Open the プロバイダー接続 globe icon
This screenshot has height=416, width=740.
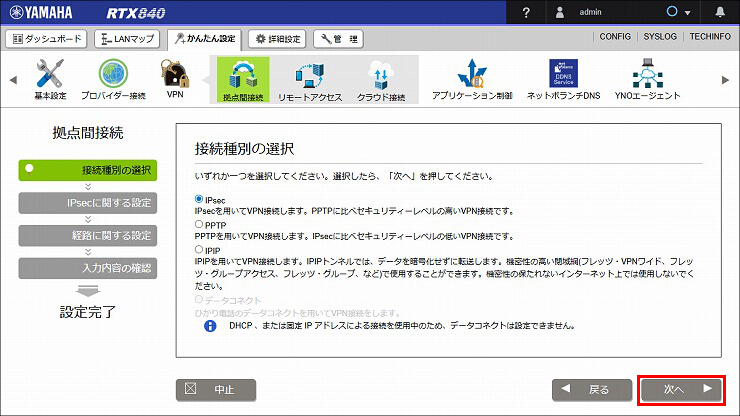[113, 78]
